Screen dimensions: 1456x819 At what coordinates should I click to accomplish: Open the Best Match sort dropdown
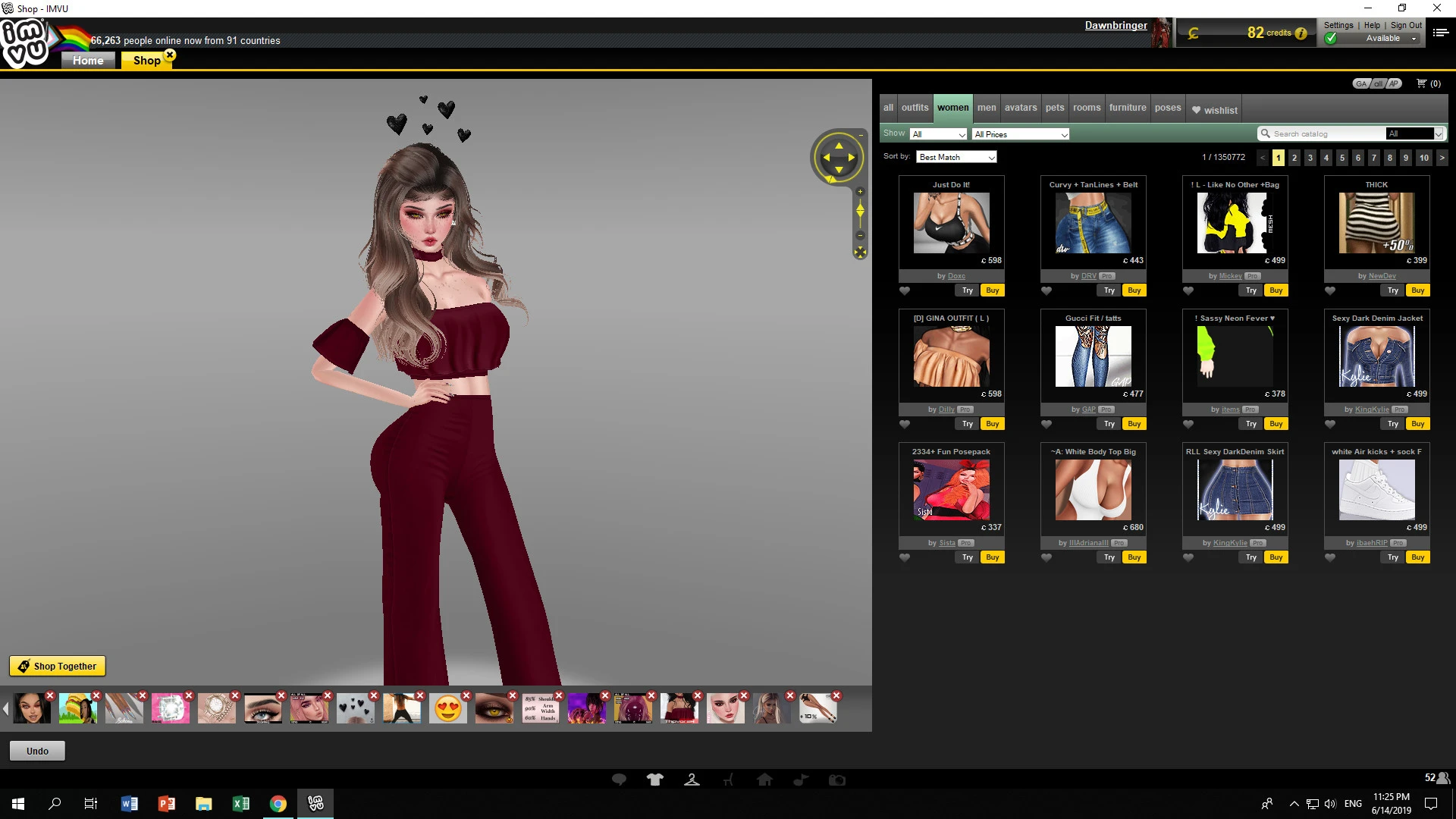pos(956,157)
